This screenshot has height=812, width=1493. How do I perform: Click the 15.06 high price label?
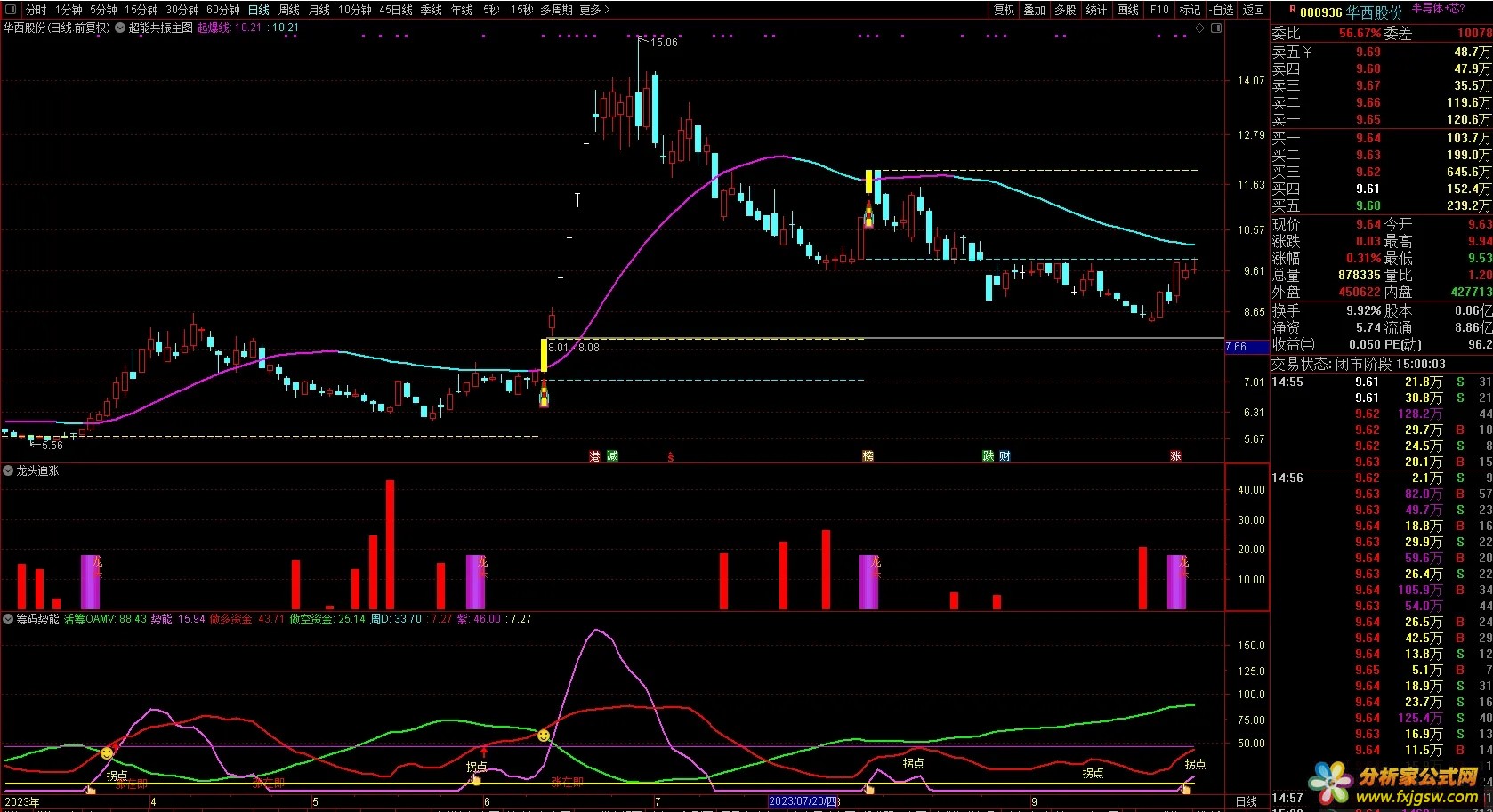pos(664,43)
